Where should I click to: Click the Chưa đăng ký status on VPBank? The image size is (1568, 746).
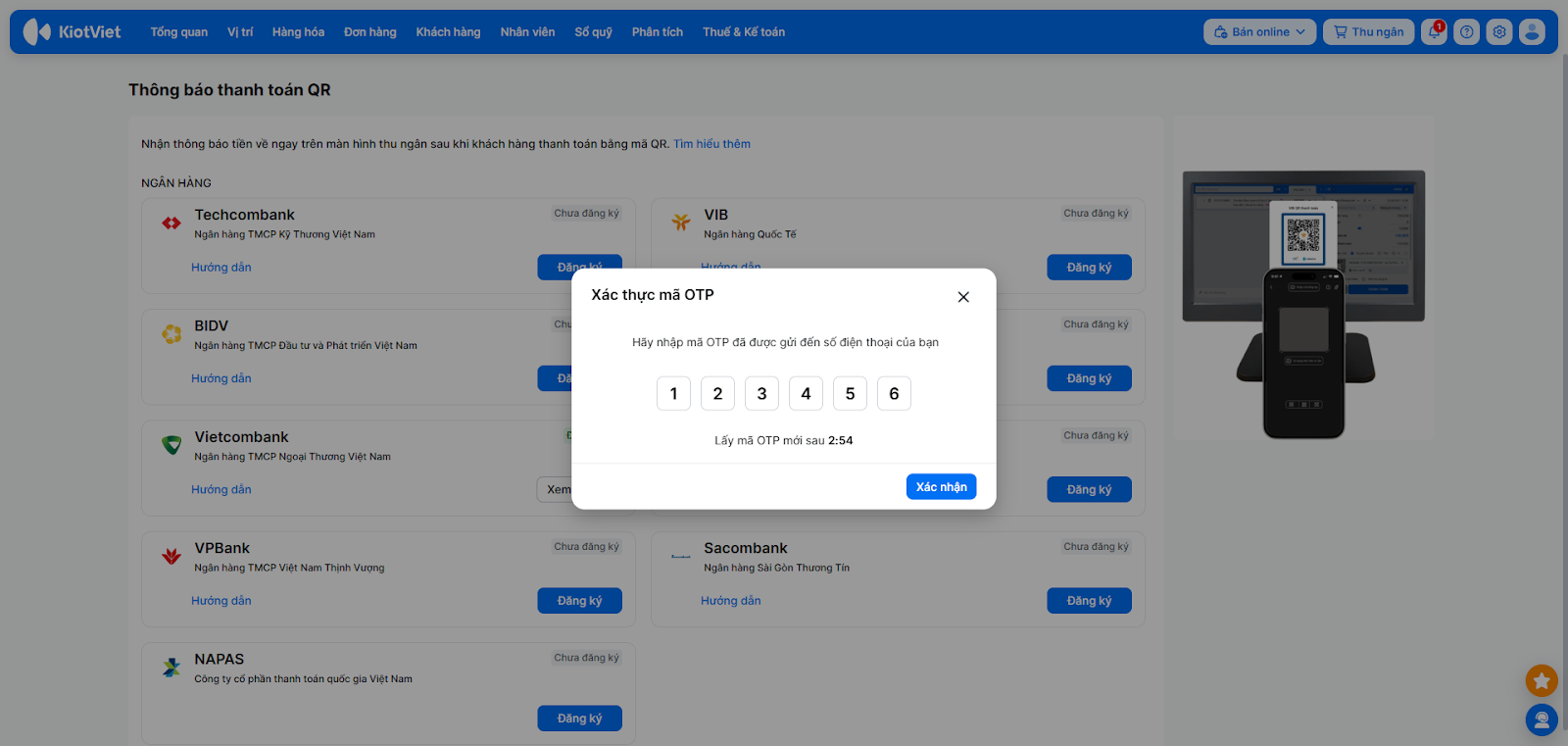pyautogui.click(x=586, y=547)
